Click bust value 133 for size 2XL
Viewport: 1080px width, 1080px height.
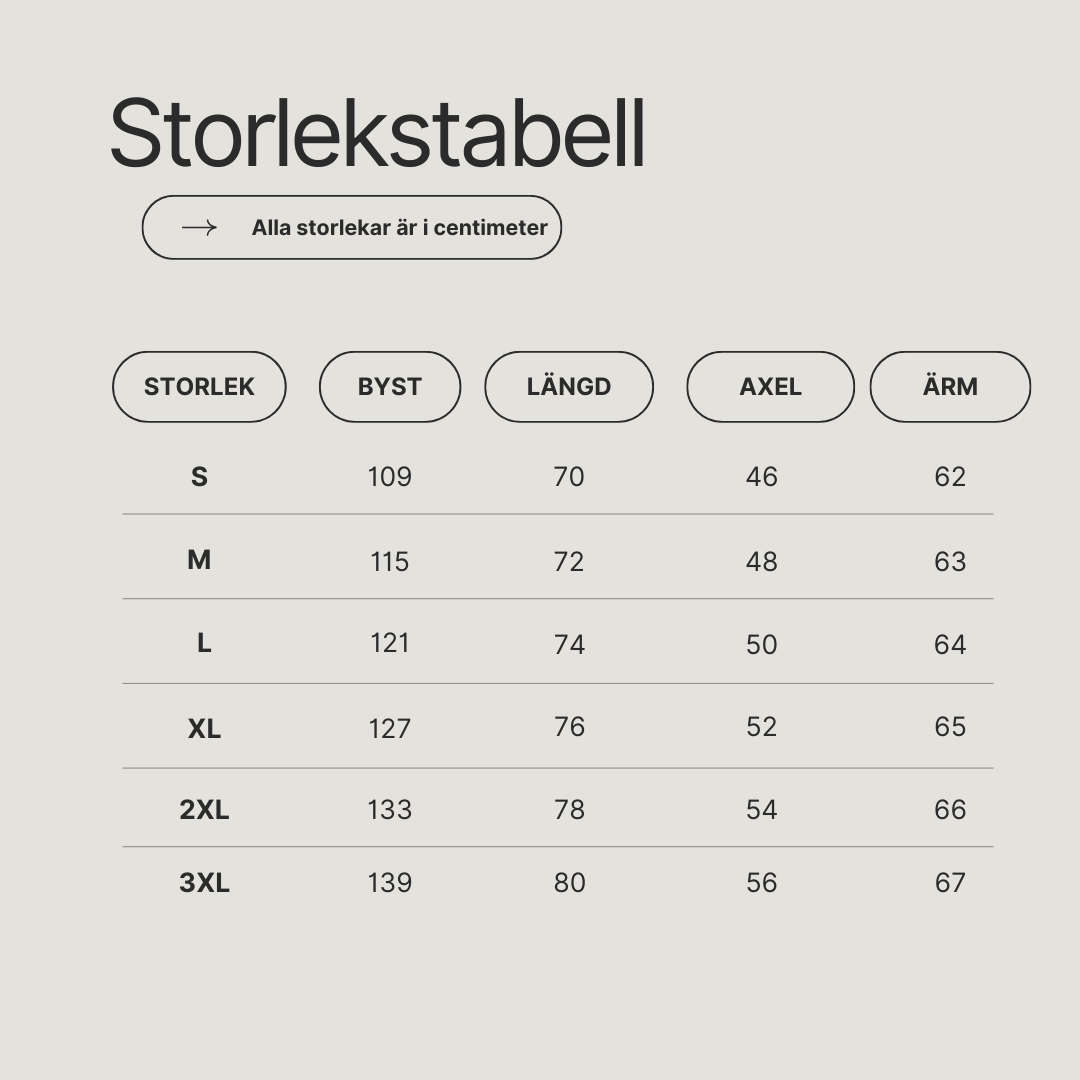coord(390,810)
